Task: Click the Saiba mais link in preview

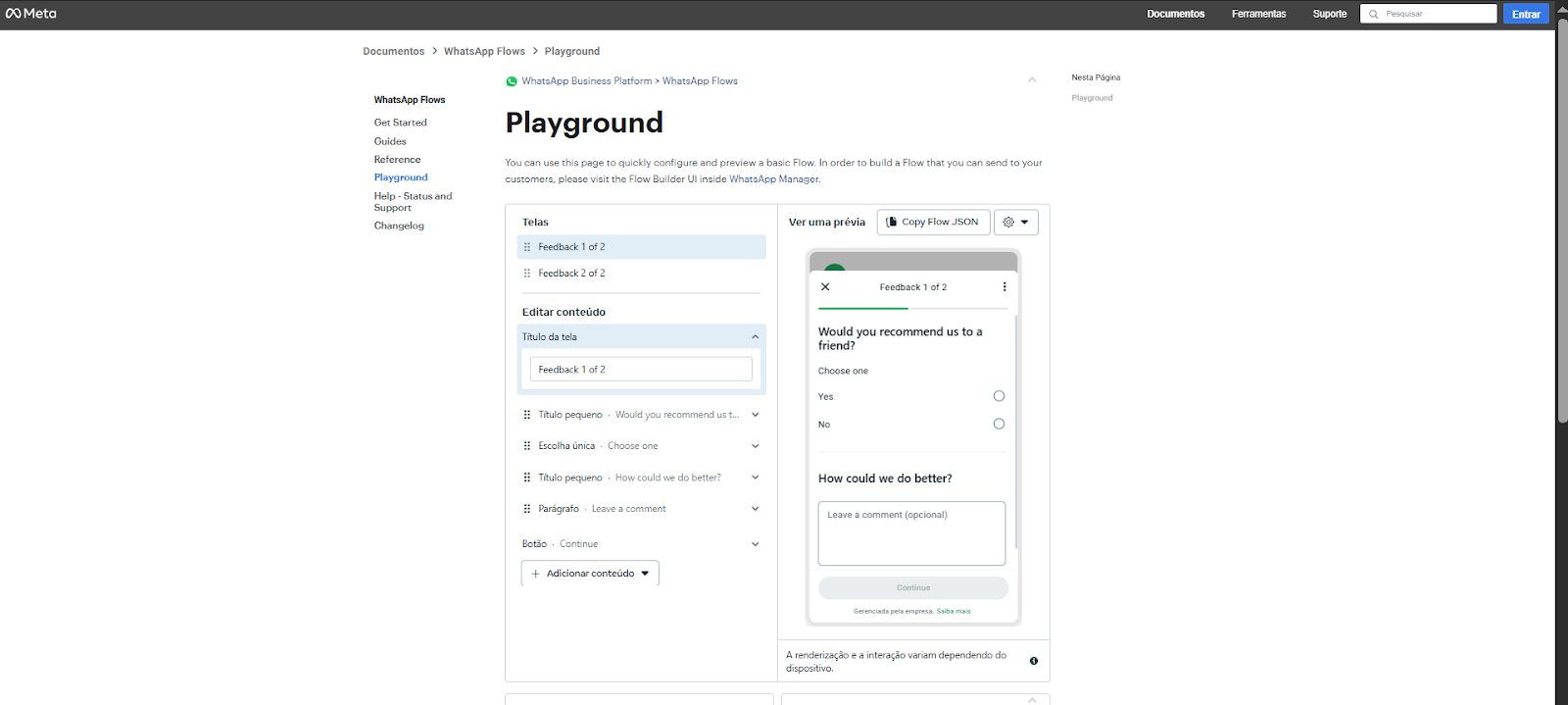Action: click(x=954, y=612)
